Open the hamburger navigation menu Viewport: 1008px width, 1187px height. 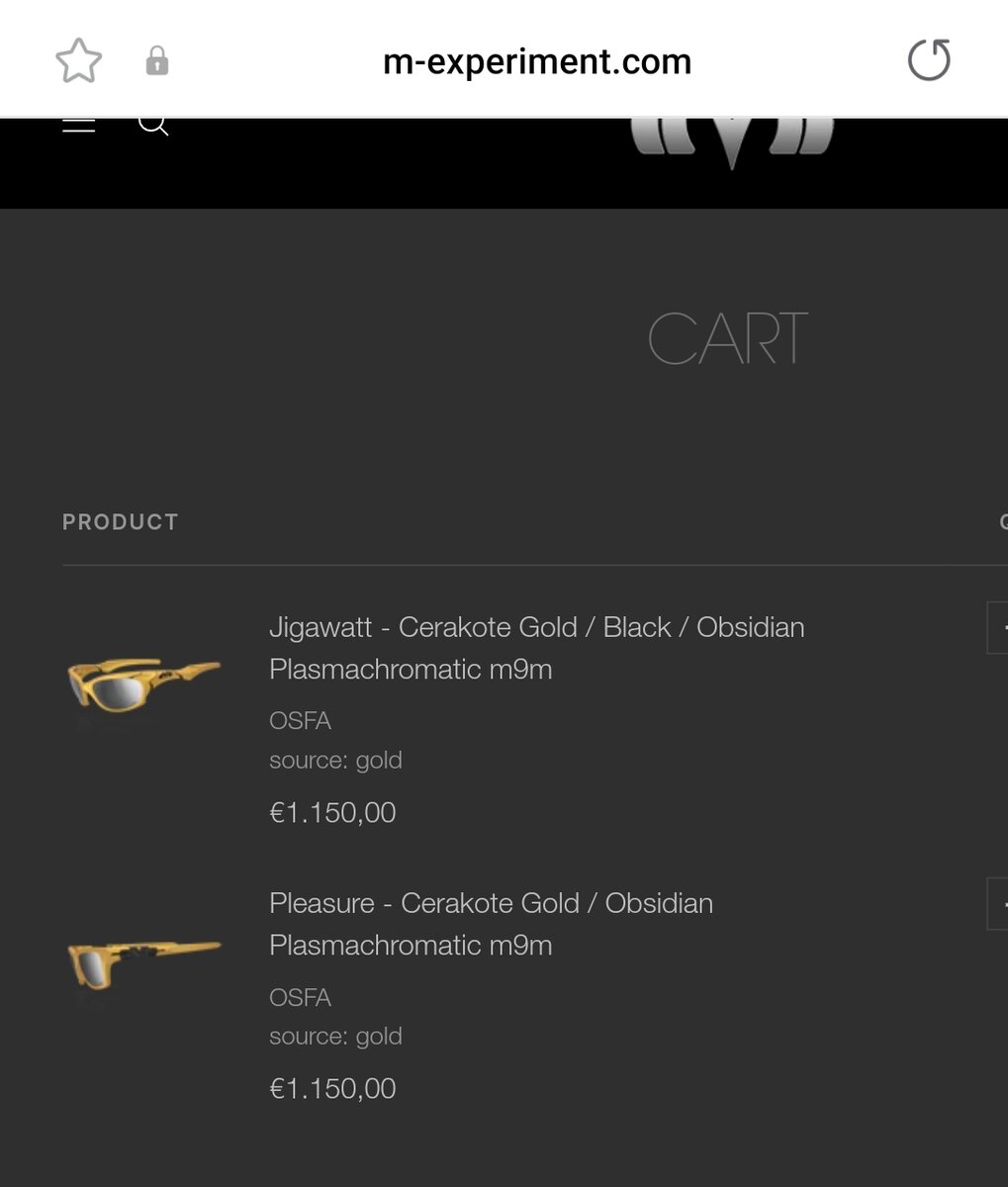[79, 125]
